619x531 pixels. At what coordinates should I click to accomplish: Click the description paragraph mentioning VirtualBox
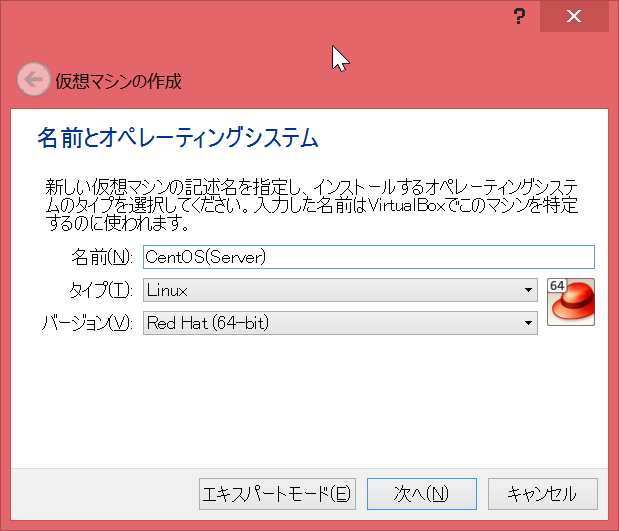point(311,205)
